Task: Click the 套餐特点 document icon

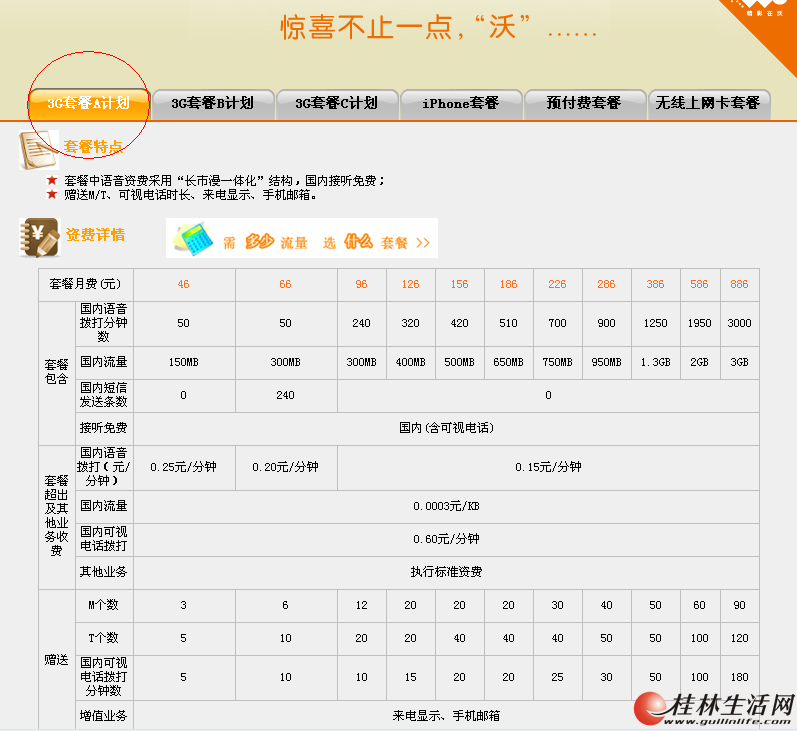Action: pyautogui.click(x=39, y=150)
